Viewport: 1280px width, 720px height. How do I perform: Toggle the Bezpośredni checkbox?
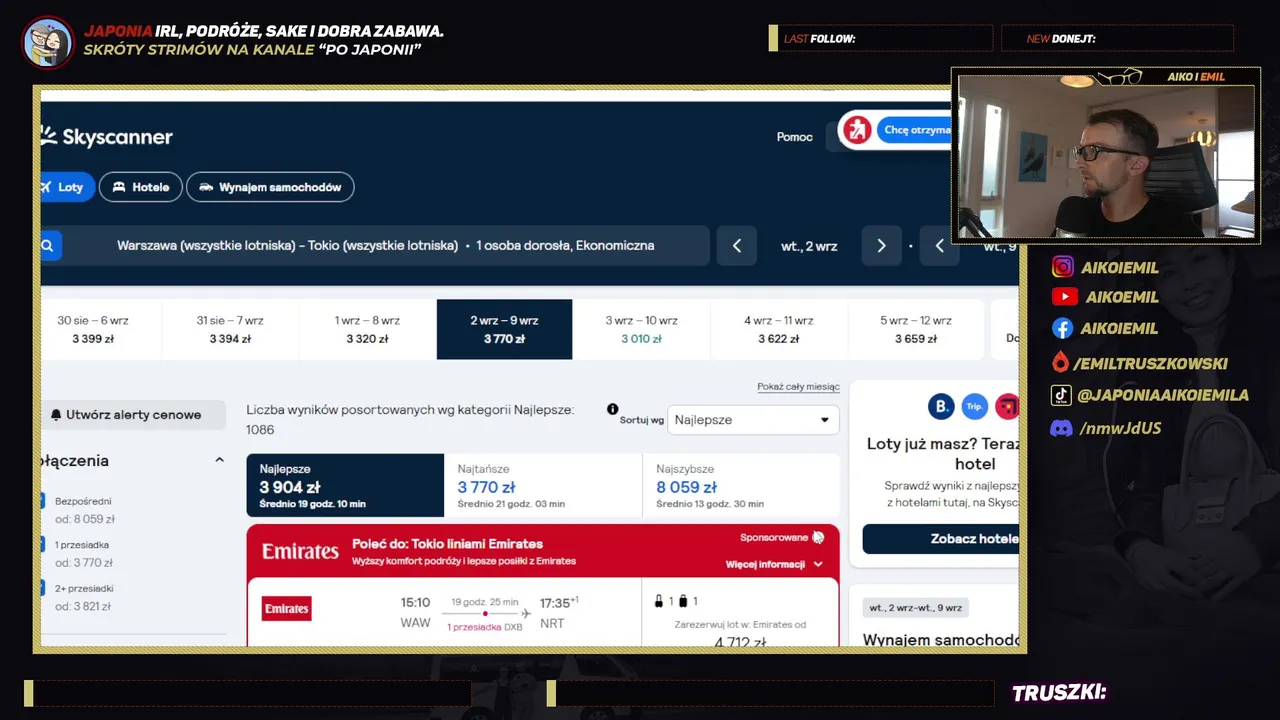click(43, 500)
